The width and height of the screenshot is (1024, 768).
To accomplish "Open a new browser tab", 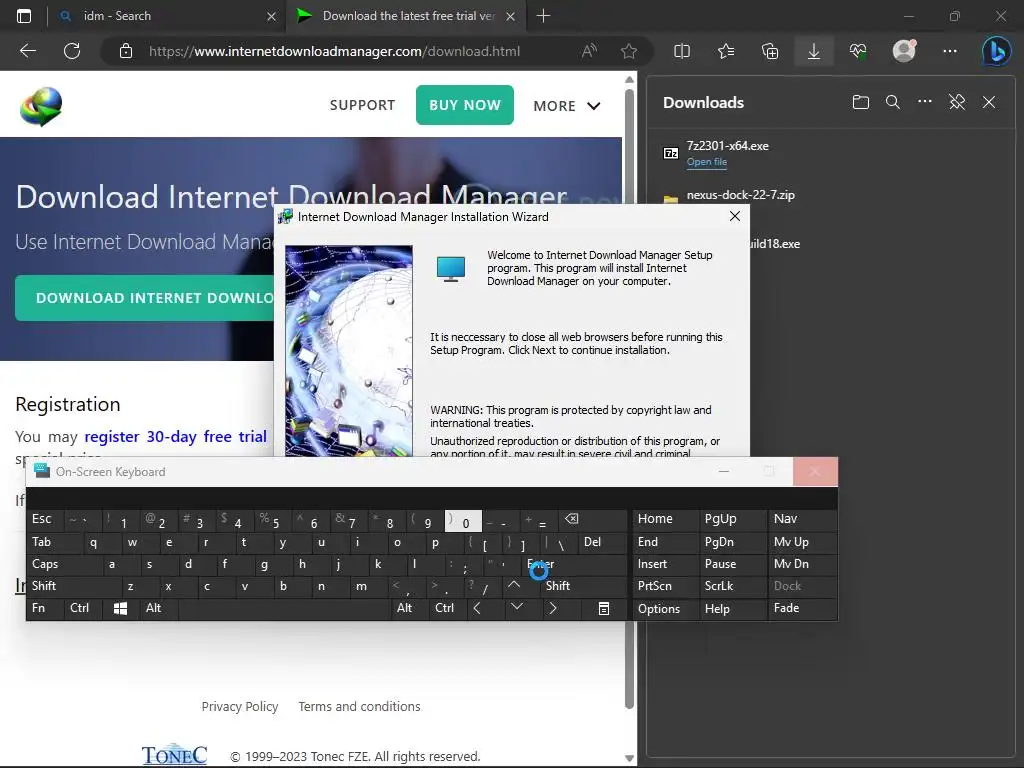I will point(543,16).
